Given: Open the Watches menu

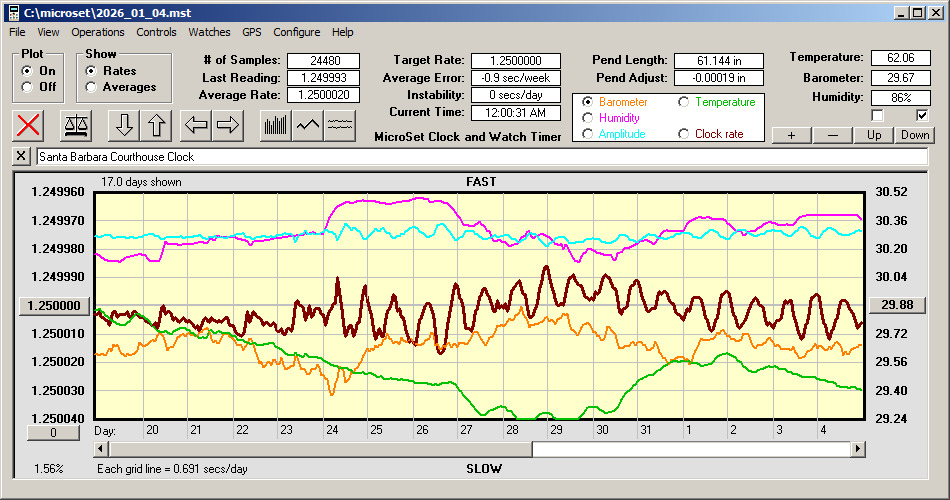Looking at the screenshot, I should [209, 32].
